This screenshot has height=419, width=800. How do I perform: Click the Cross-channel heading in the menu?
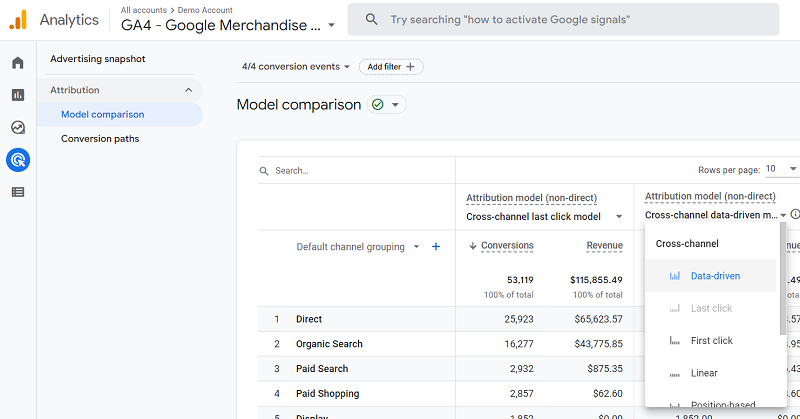687,244
